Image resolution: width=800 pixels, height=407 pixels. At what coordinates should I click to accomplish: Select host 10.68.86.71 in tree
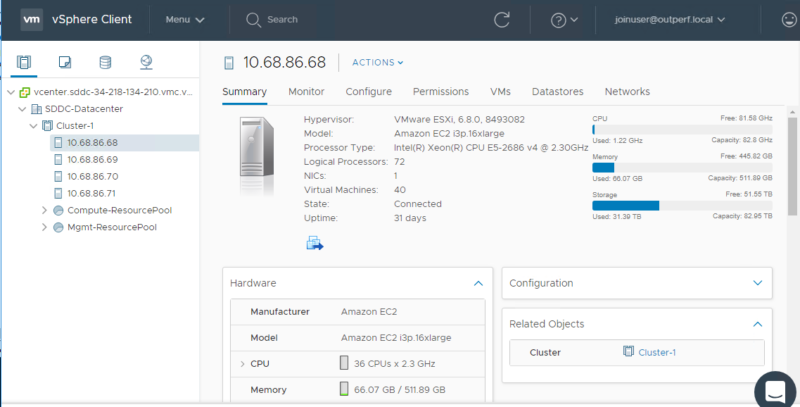(x=91, y=193)
